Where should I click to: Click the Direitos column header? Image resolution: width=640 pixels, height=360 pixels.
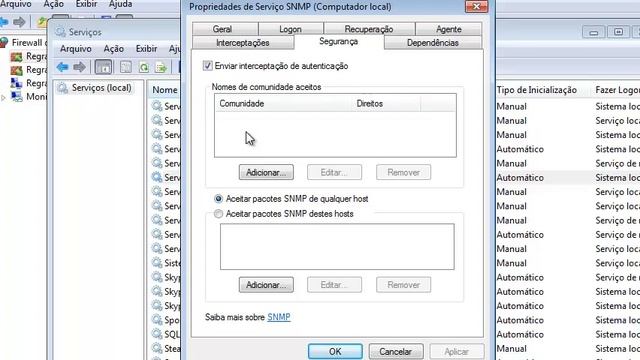coord(387,103)
